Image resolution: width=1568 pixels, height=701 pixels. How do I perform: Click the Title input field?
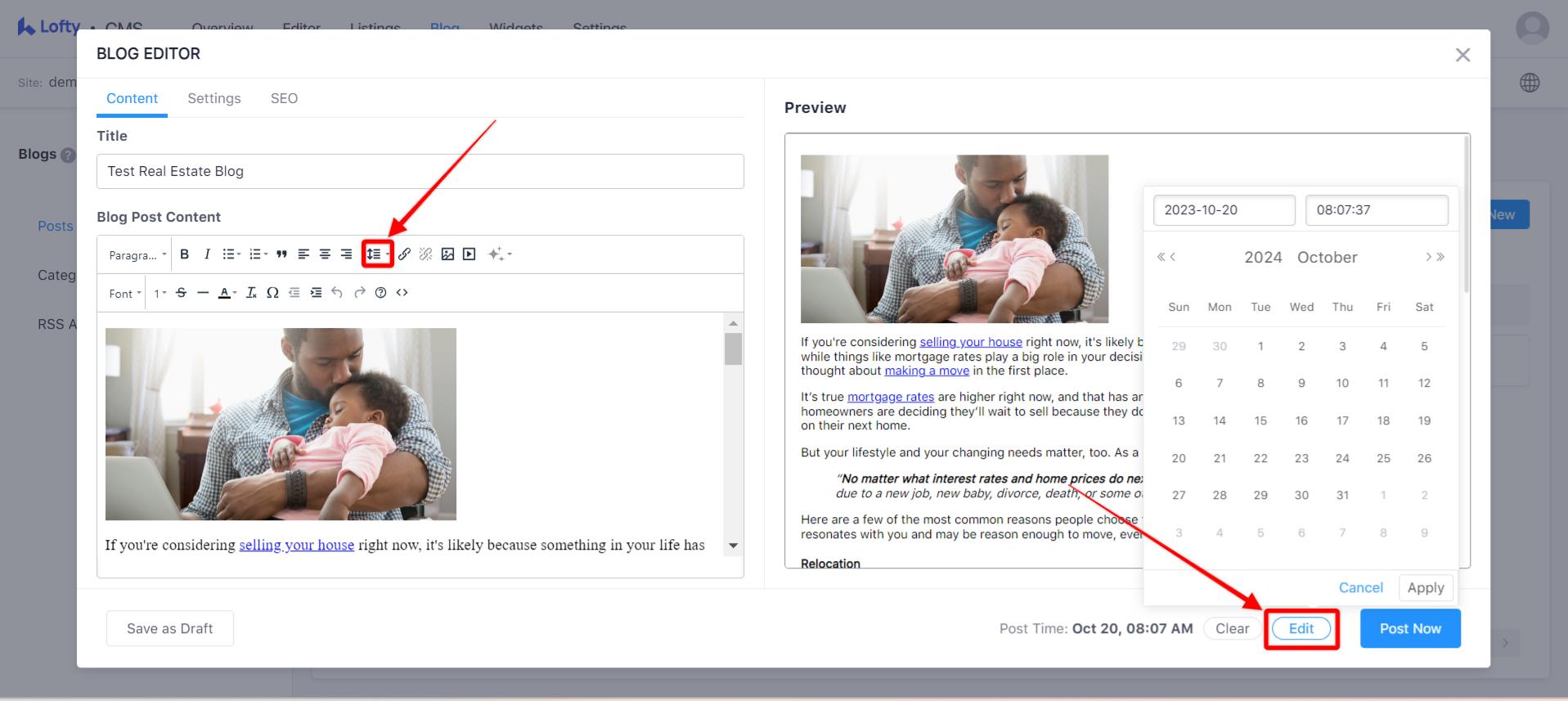[420, 171]
